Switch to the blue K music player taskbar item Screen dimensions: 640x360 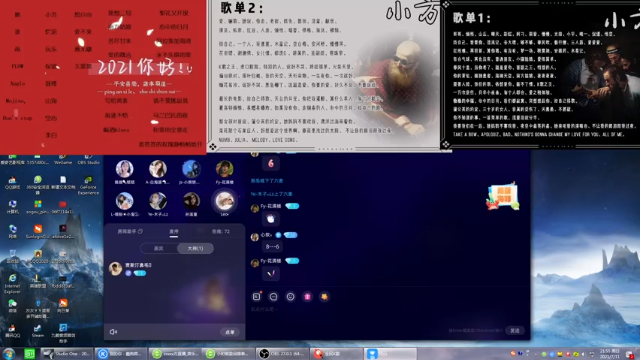[x=120, y=353]
